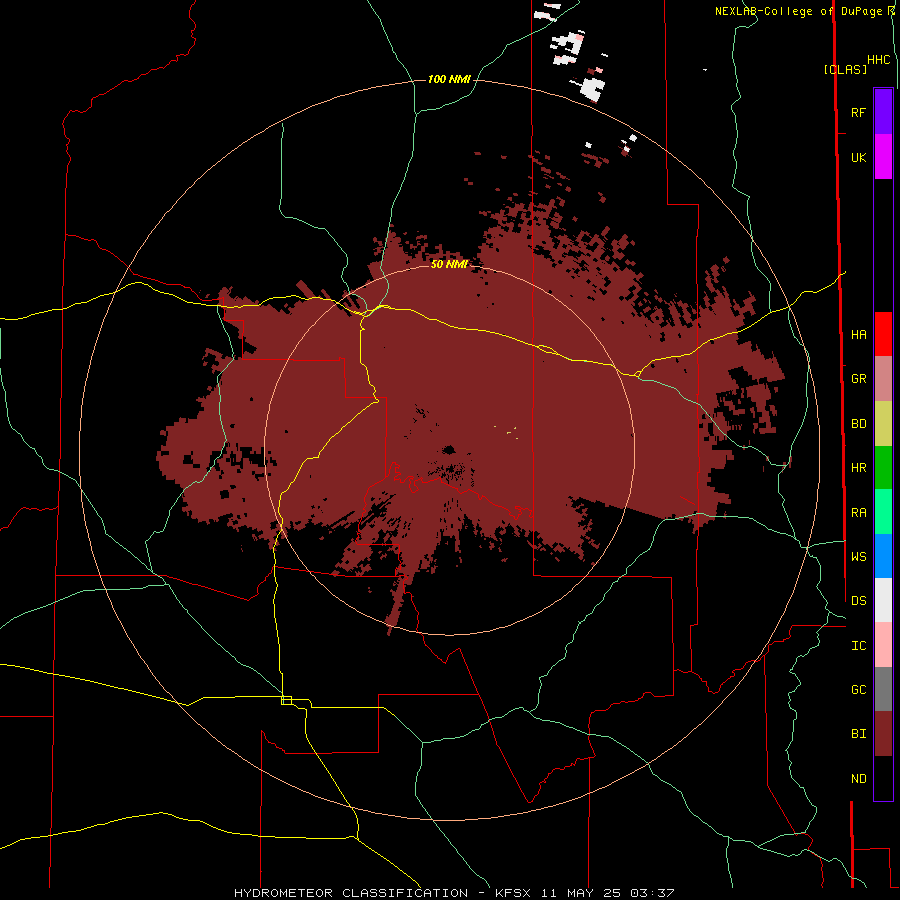Click the 50 NMI range ring label
The height and width of the screenshot is (900, 900).
pos(449,264)
